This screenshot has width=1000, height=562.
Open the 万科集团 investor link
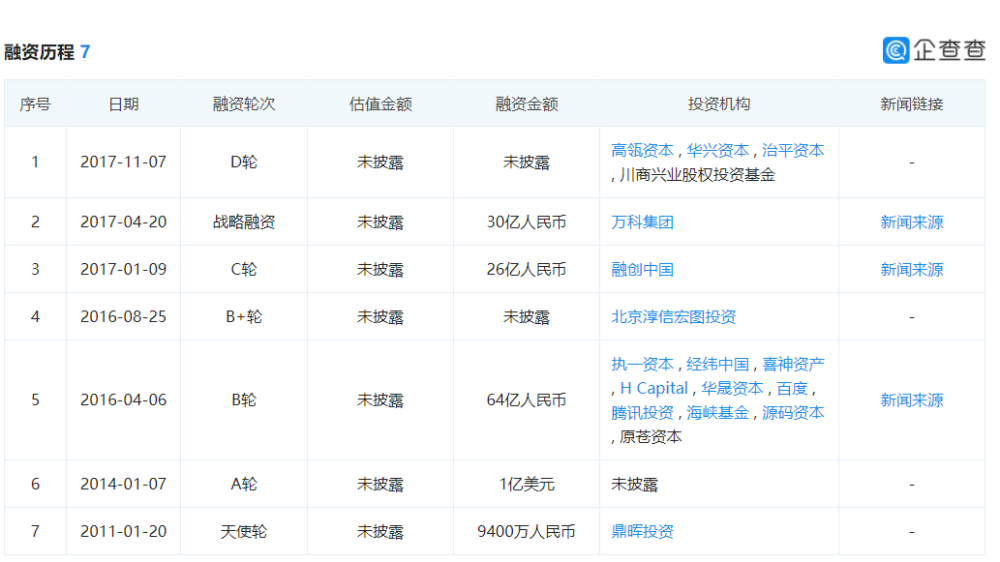642,222
